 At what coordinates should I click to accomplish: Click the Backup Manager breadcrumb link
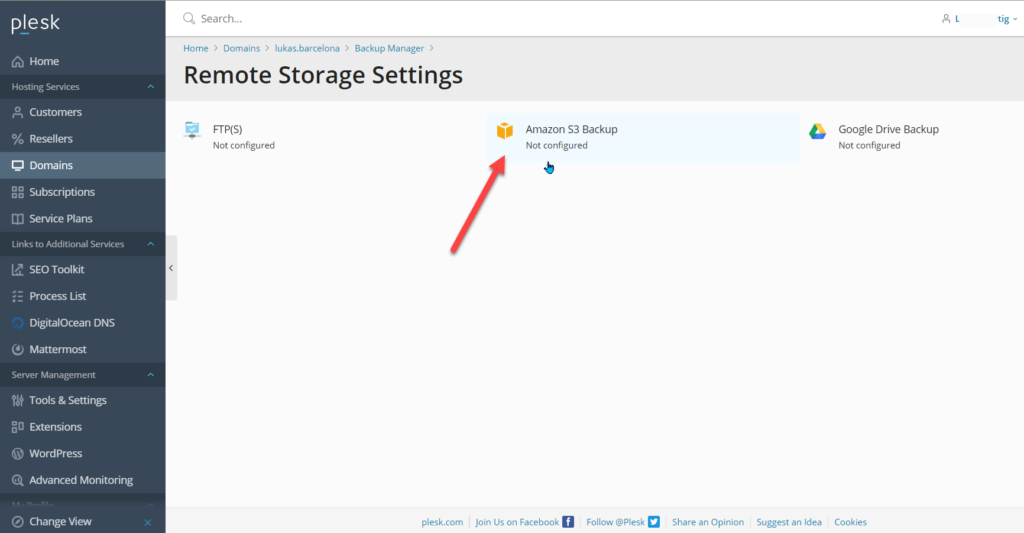click(x=389, y=48)
